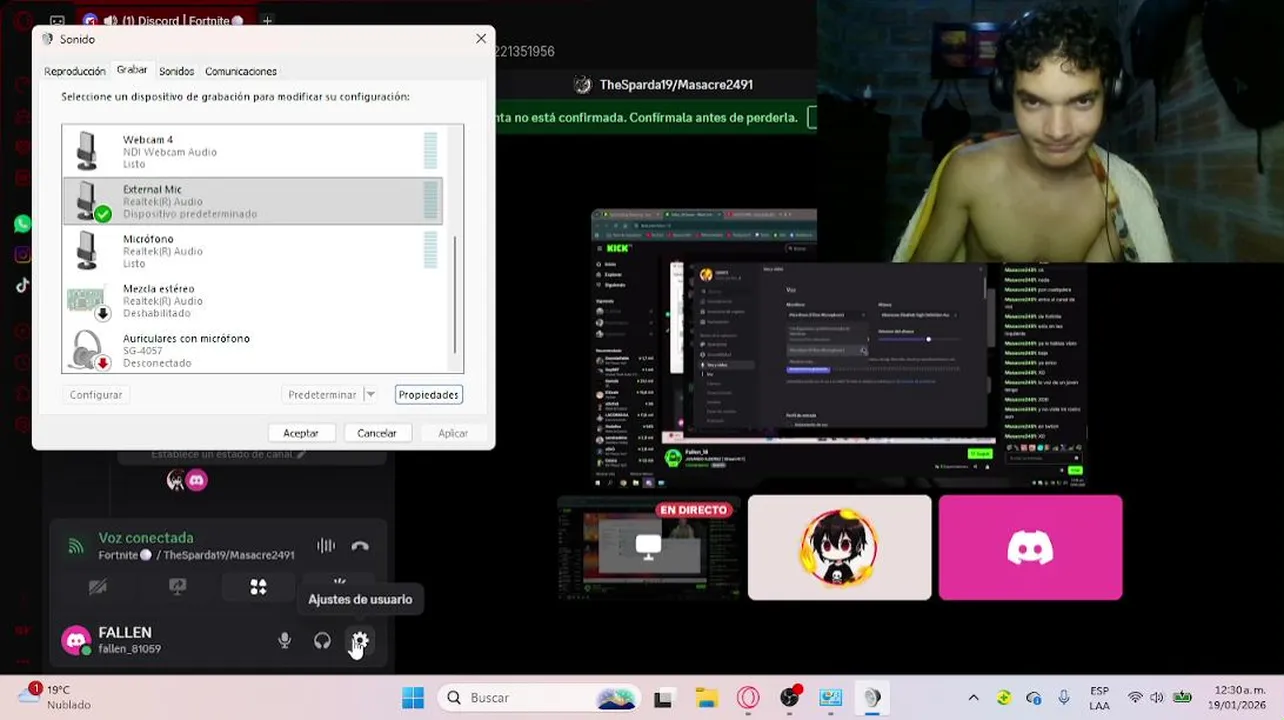Click the Configurar button

(x=96, y=395)
